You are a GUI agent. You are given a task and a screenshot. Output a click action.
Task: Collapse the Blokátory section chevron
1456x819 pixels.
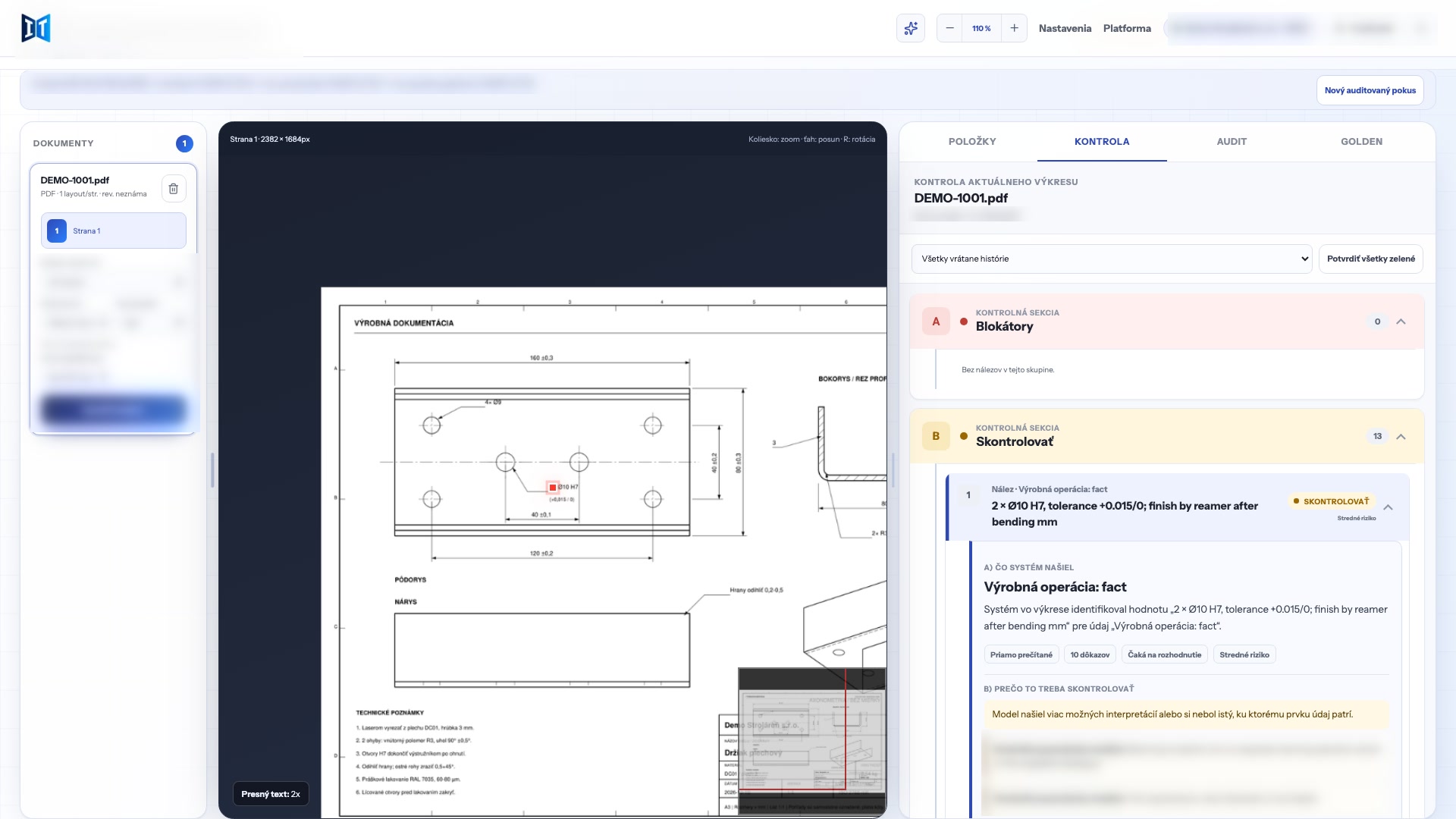pyautogui.click(x=1401, y=322)
